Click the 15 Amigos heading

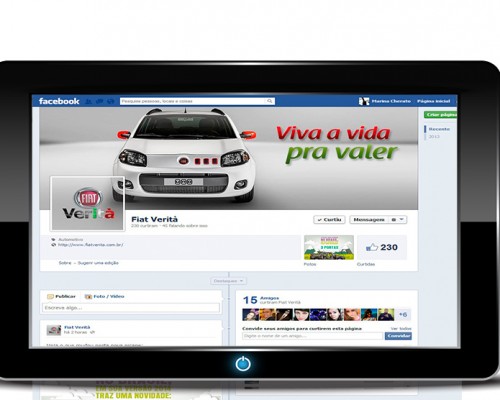coord(261,300)
